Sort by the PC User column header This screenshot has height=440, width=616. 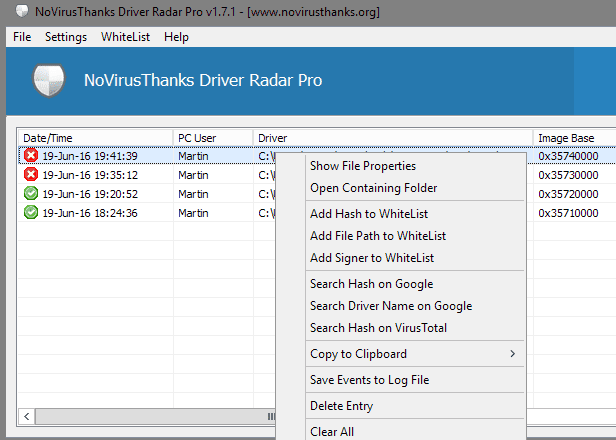213,138
